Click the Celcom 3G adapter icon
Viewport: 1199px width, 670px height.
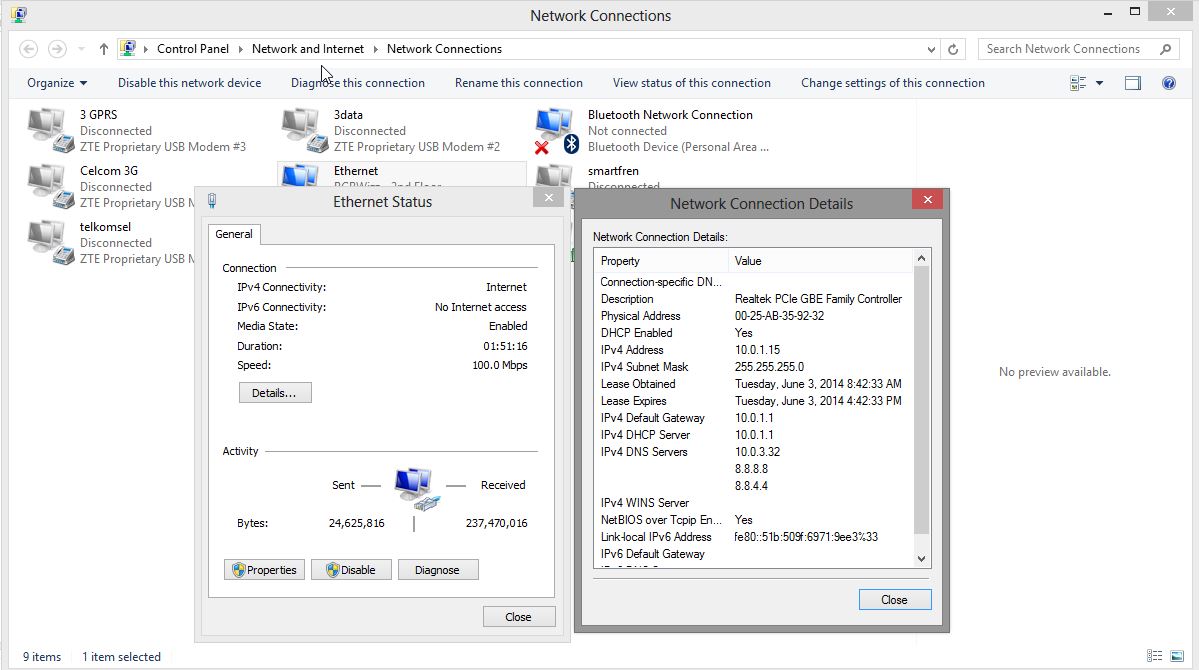tap(46, 184)
